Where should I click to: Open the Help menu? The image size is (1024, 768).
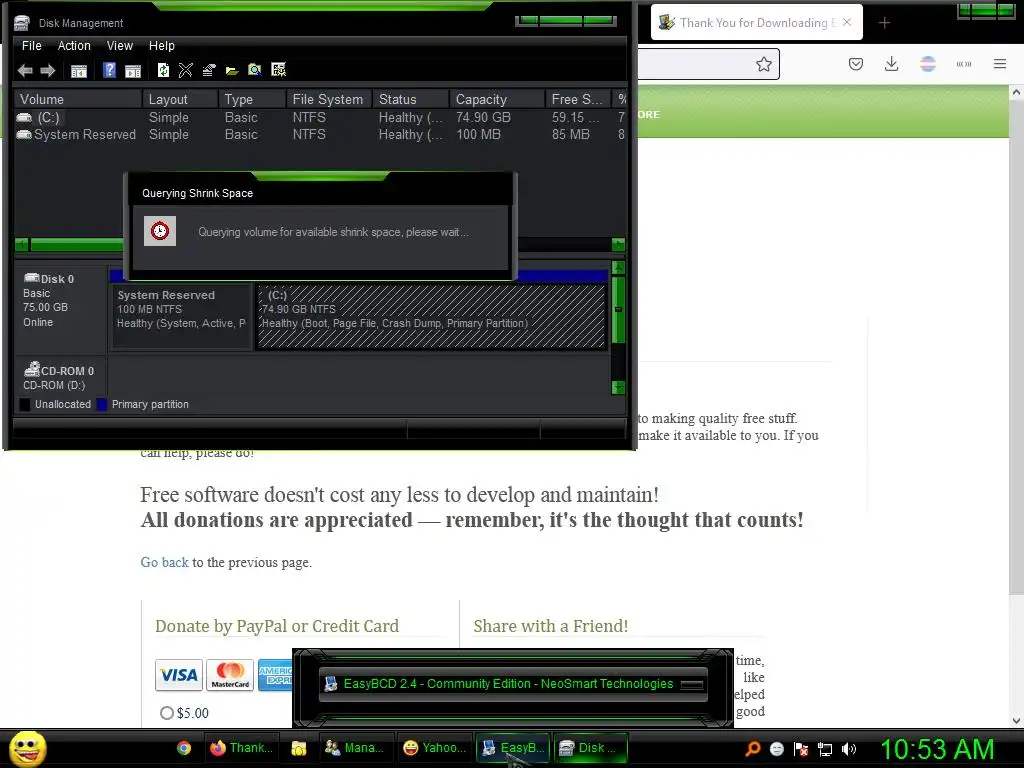pyautogui.click(x=161, y=46)
